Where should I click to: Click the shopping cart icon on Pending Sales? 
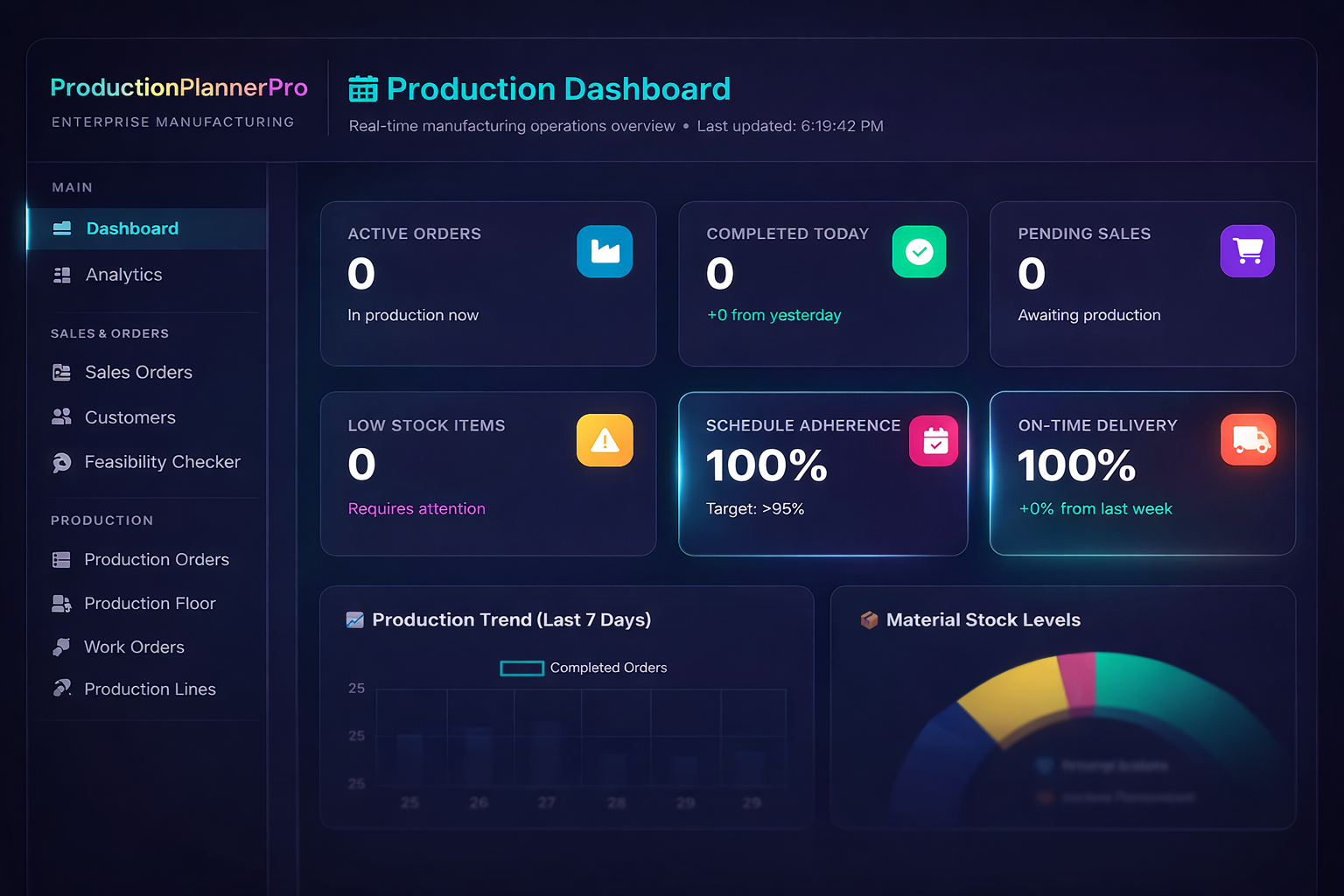[1248, 251]
